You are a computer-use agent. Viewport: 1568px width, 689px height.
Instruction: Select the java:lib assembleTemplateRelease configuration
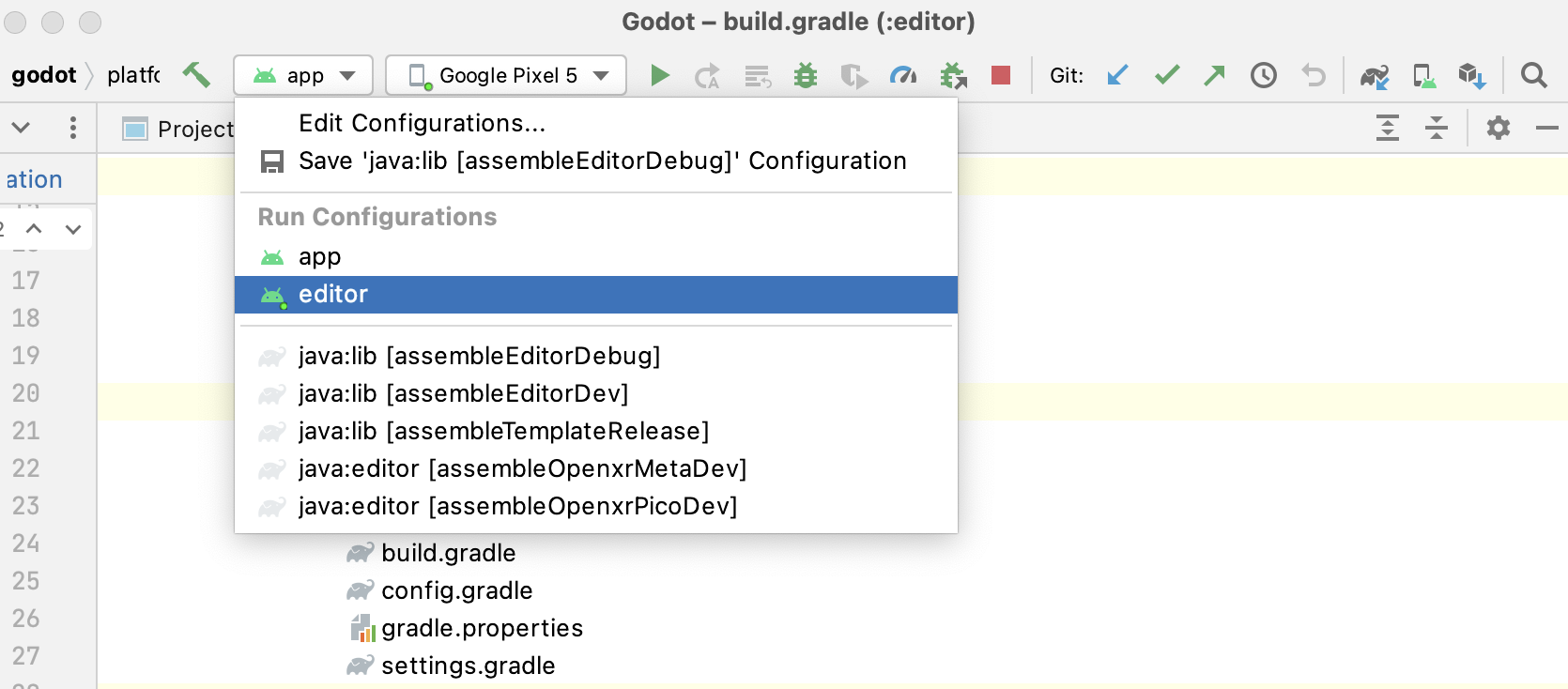click(502, 431)
